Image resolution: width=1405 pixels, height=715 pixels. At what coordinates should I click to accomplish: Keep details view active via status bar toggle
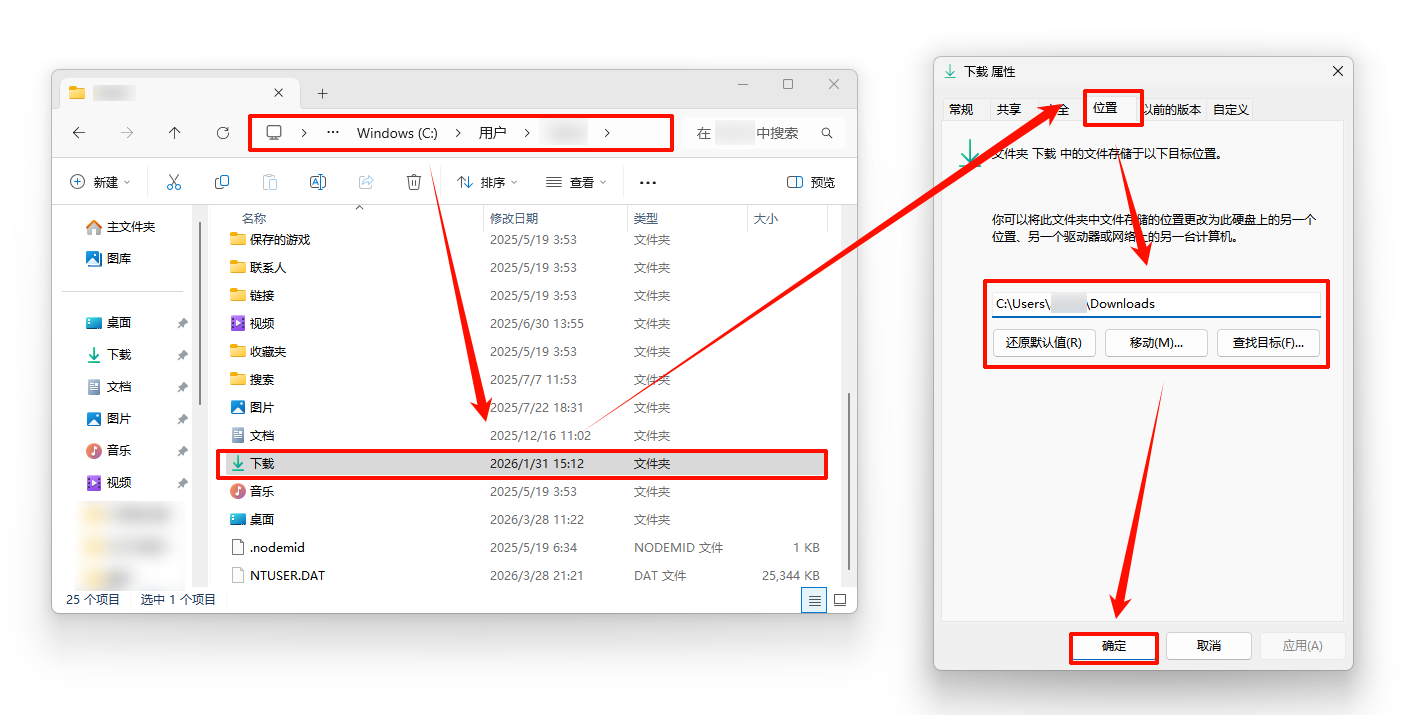pos(814,599)
